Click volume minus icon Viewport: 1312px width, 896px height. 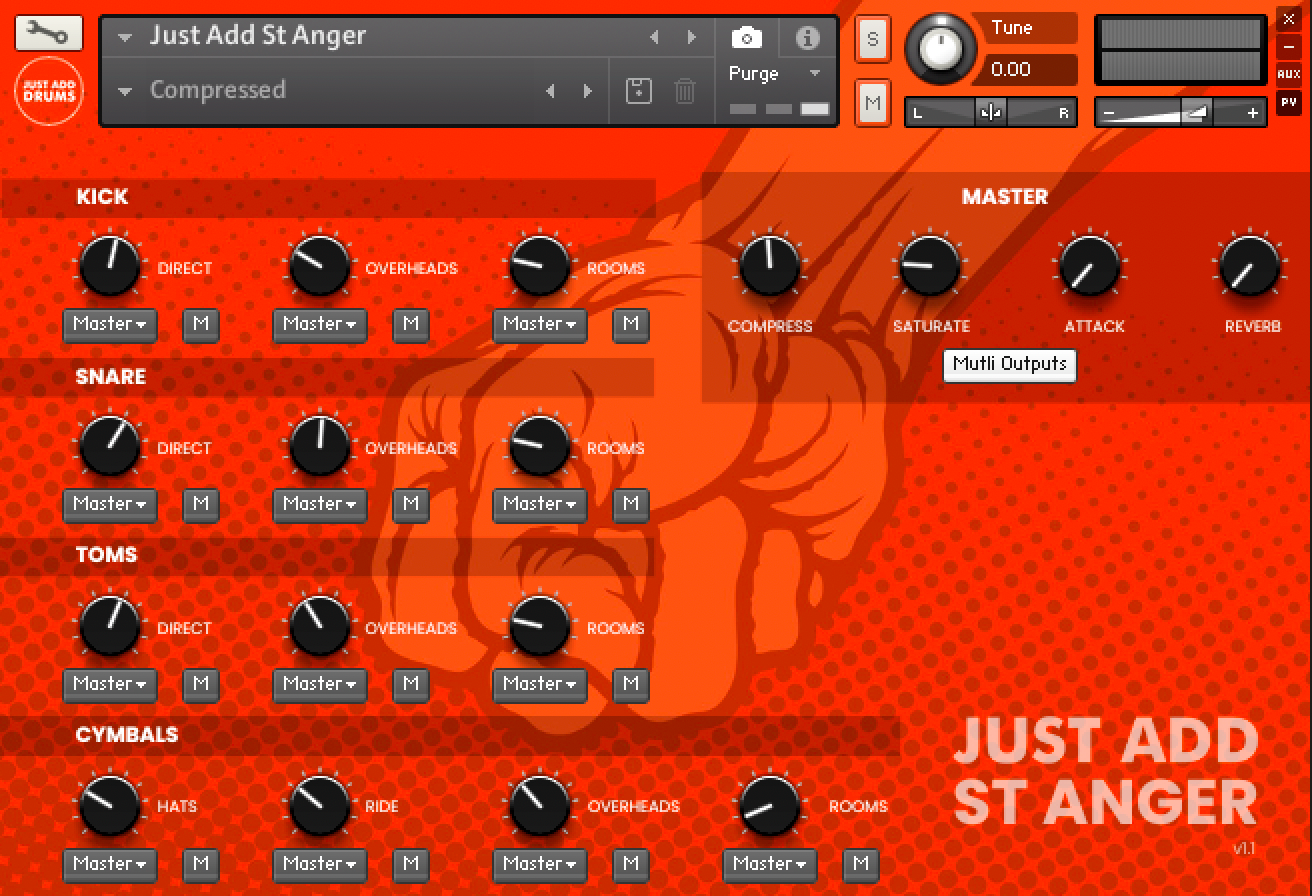(1108, 113)
